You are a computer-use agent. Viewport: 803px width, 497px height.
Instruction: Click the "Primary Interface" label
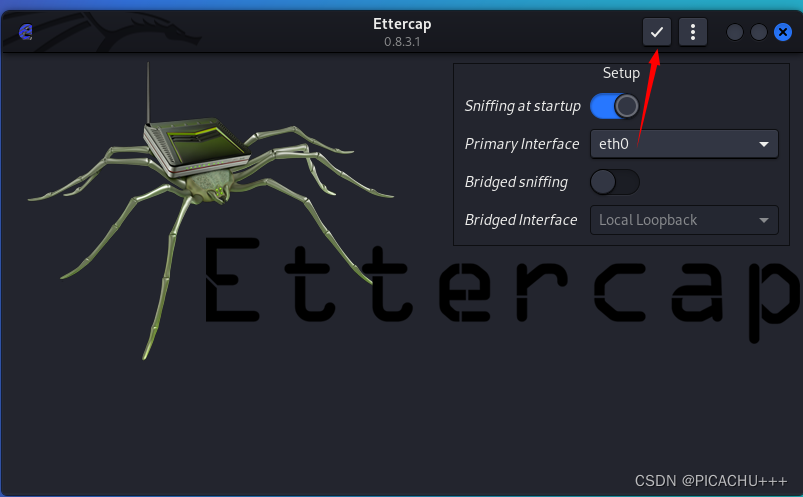pyautogui.click(x=522, y=144)
